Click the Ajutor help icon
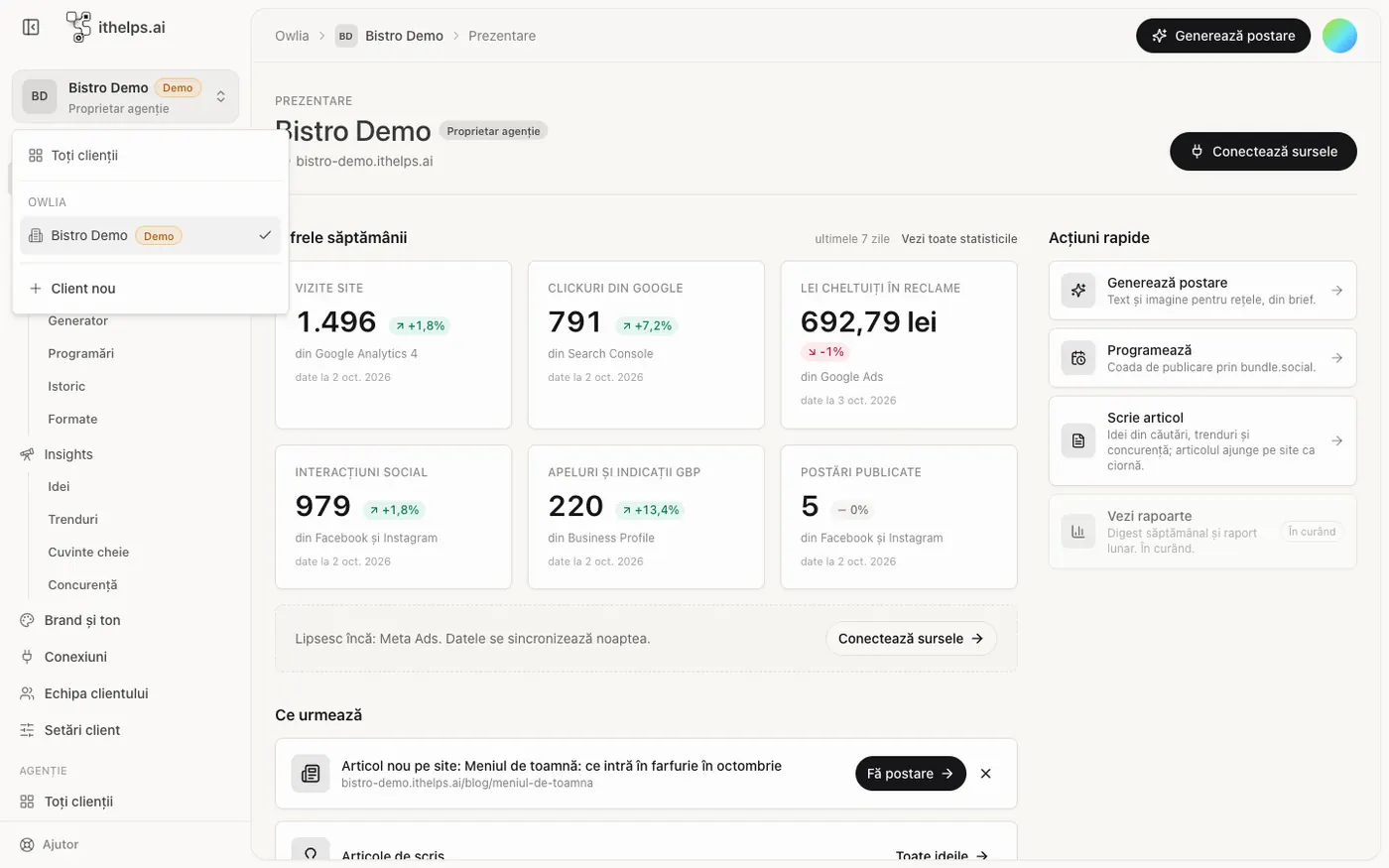This screenshot has width=1389, height=868. pos(27,844)
